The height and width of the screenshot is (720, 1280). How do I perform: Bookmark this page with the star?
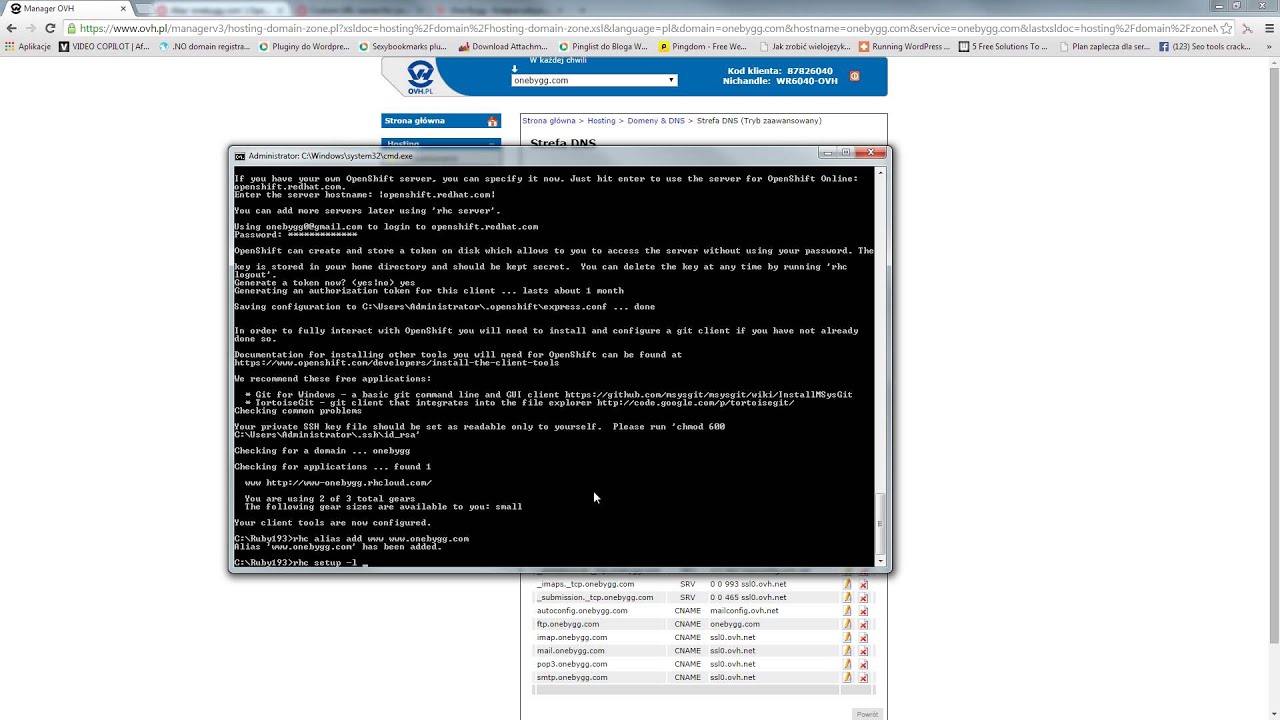[x=1226, y=28]
